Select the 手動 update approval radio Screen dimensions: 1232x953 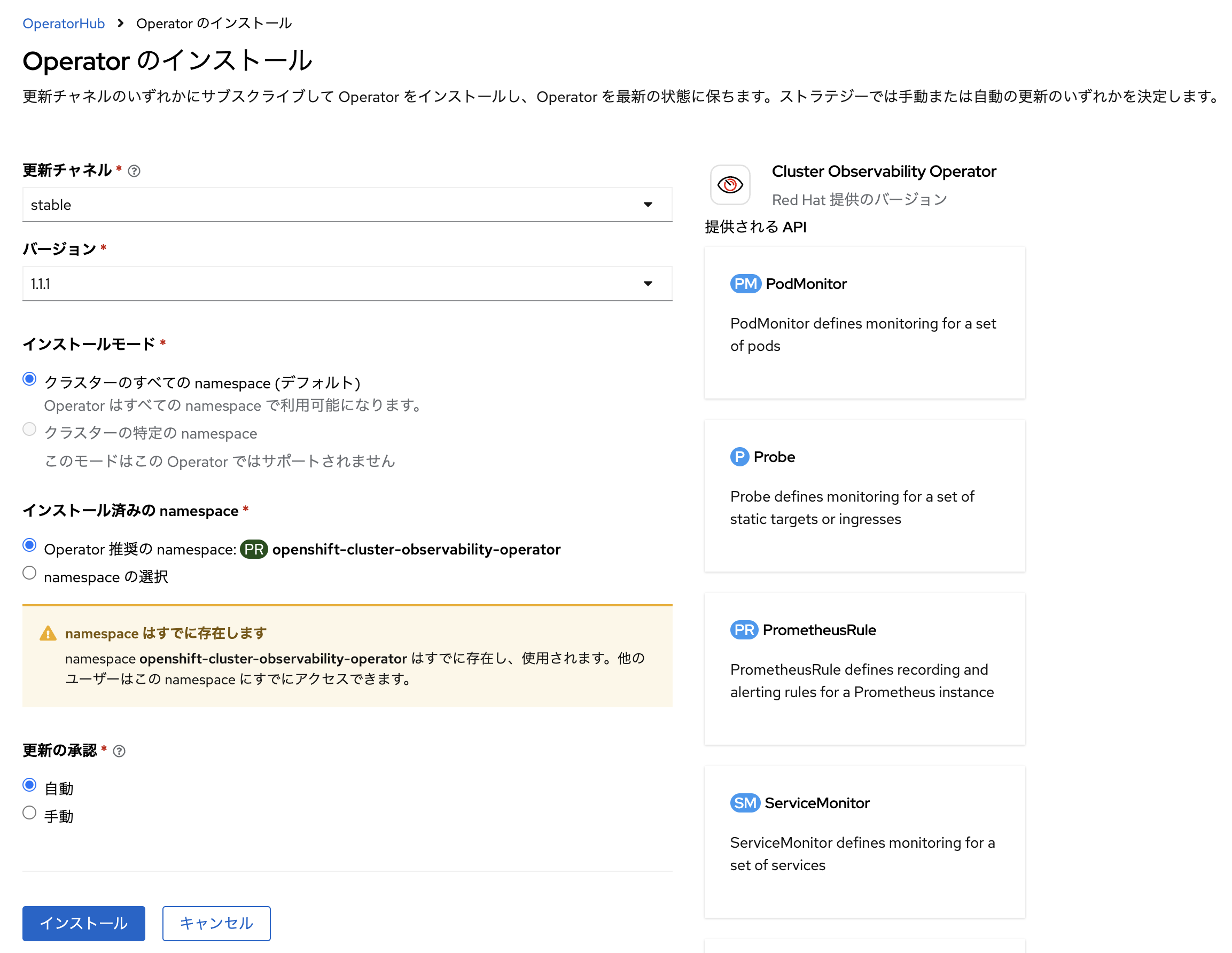[x=29, y=813]
